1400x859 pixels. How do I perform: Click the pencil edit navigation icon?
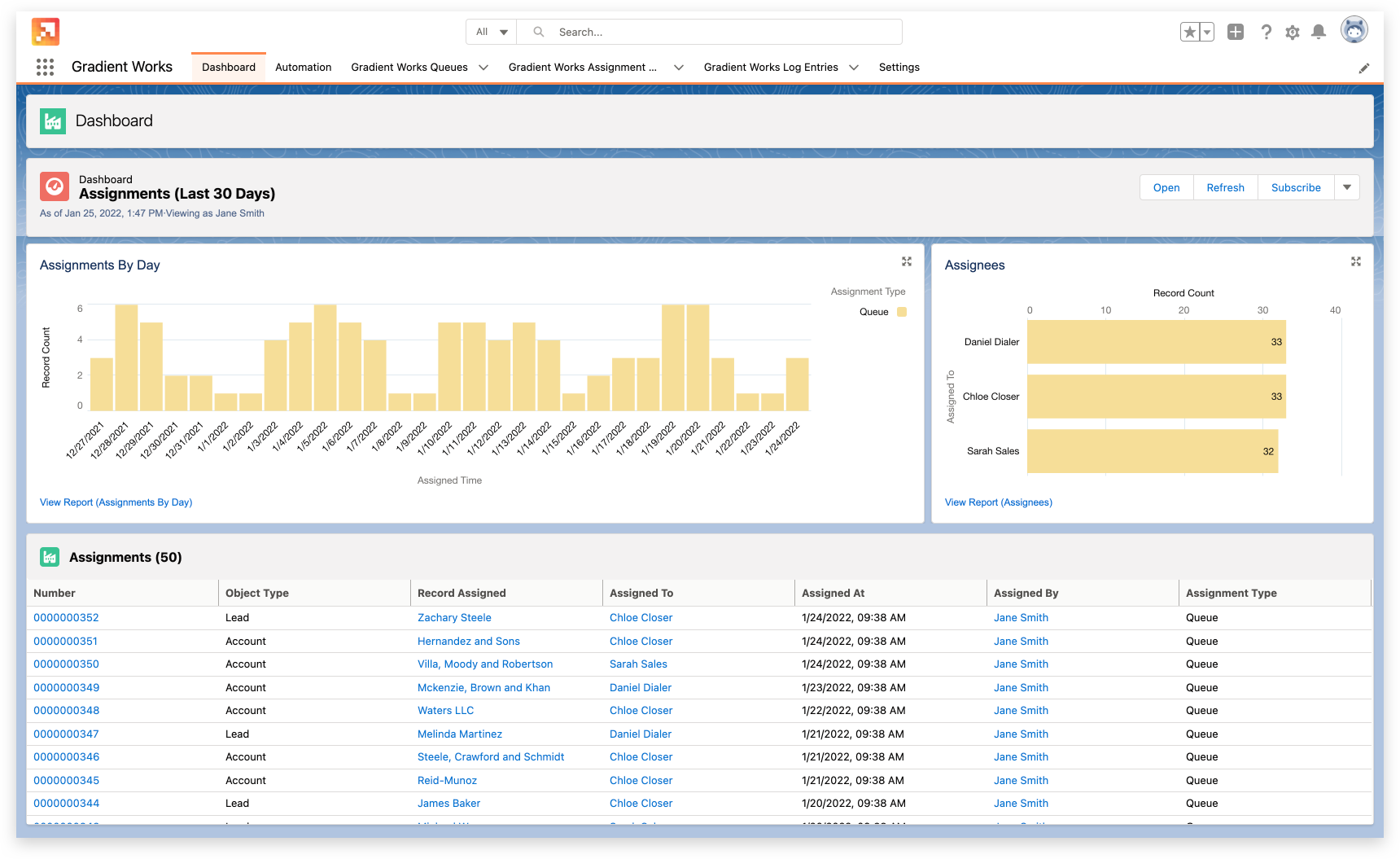1364,68
